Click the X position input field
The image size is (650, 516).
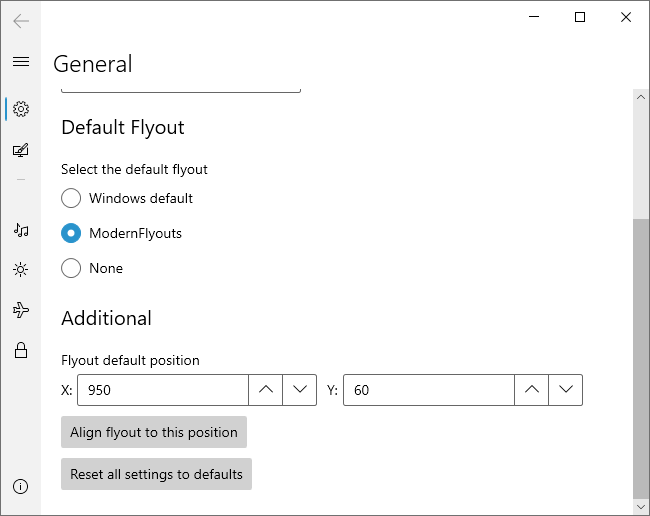(163, 390)
